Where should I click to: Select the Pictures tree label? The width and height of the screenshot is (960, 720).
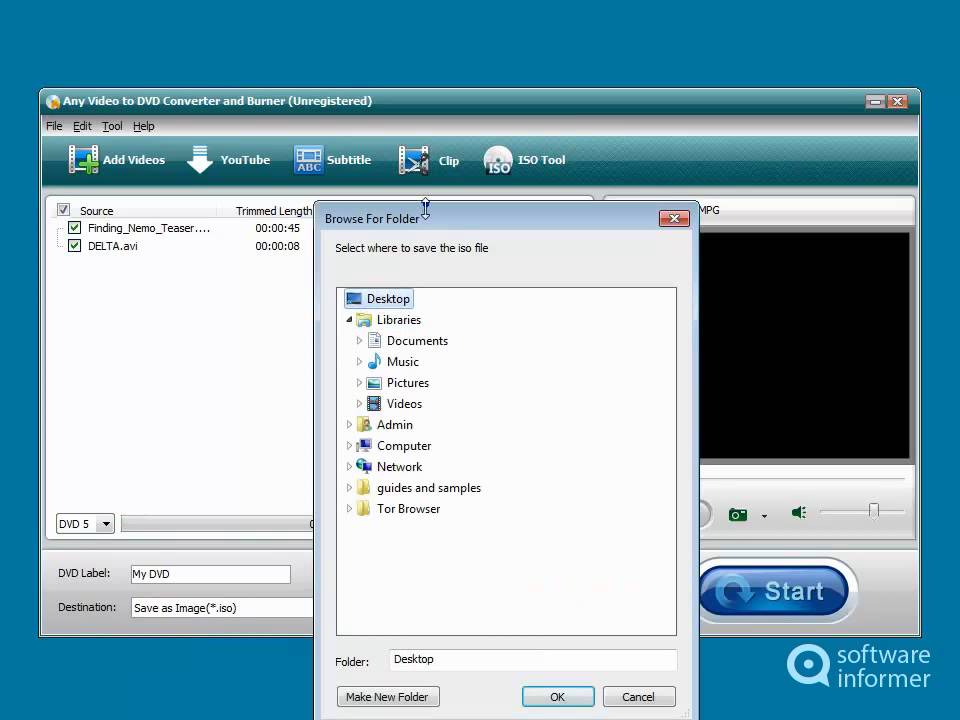click(408, 383)
